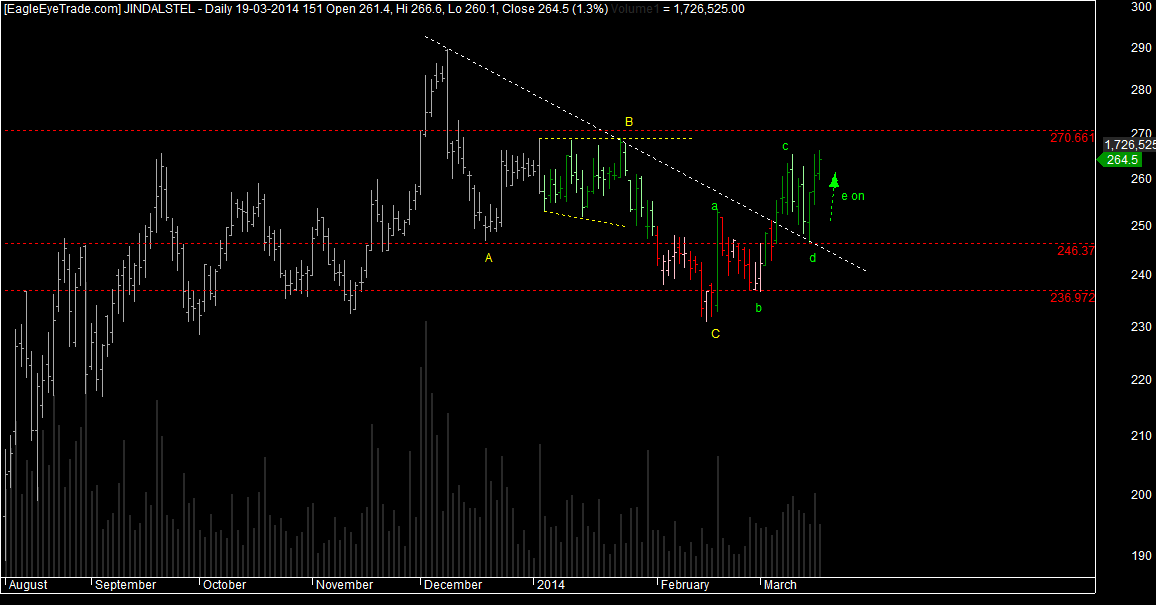Viewport: 1156px width, 605px height.
Task: Click the green sub-wave label c
Action: tap(786, 147)
